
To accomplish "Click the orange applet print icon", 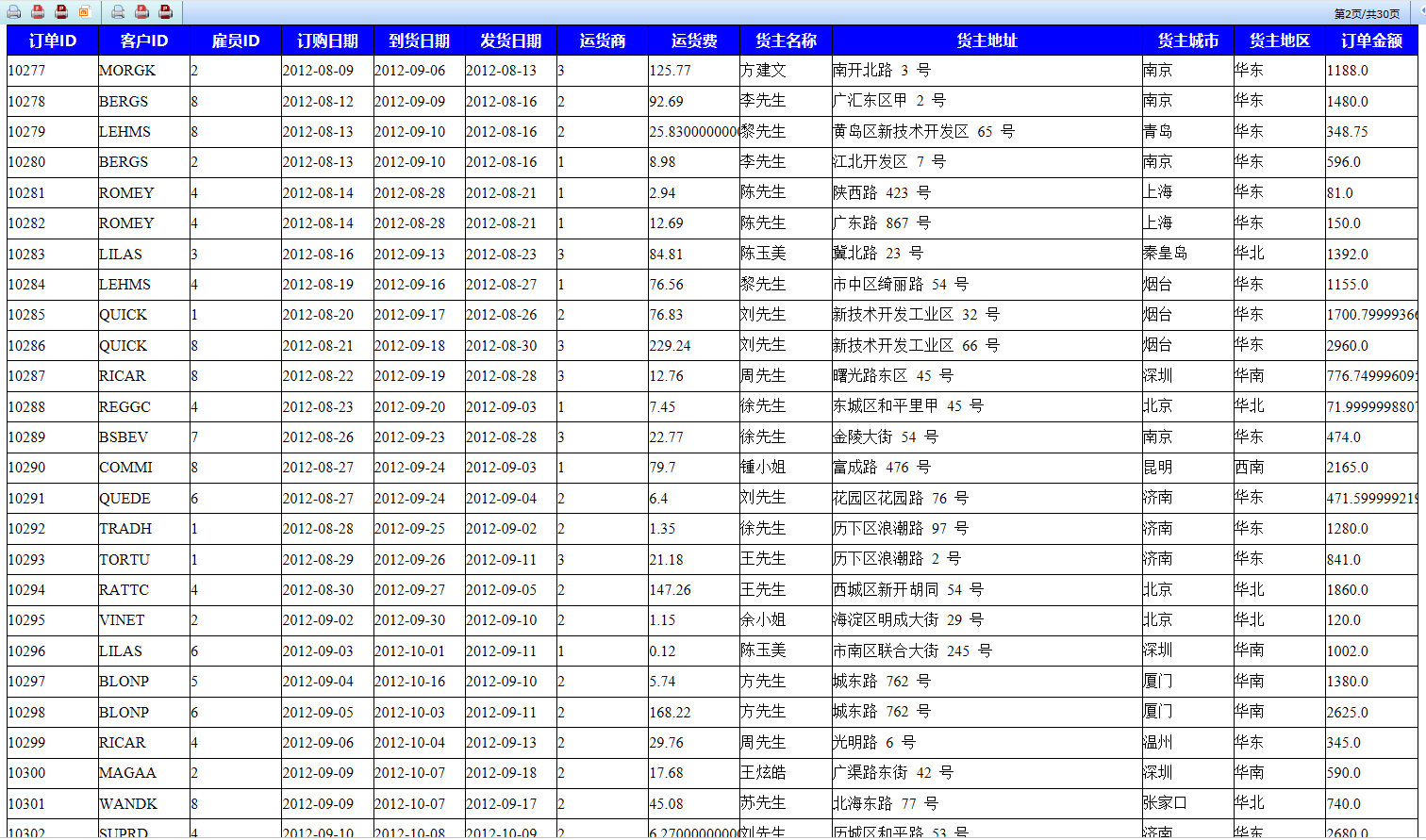I will click(84, 12).
